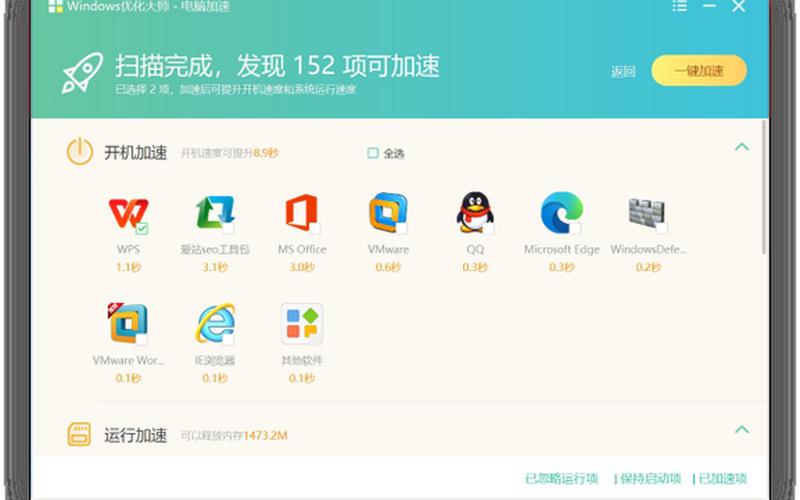Image resolution: width=800 pixels, height=500 pixels.
Task: Click the 3.1秒 time under 爱站seo
Action: coord(215,267)
